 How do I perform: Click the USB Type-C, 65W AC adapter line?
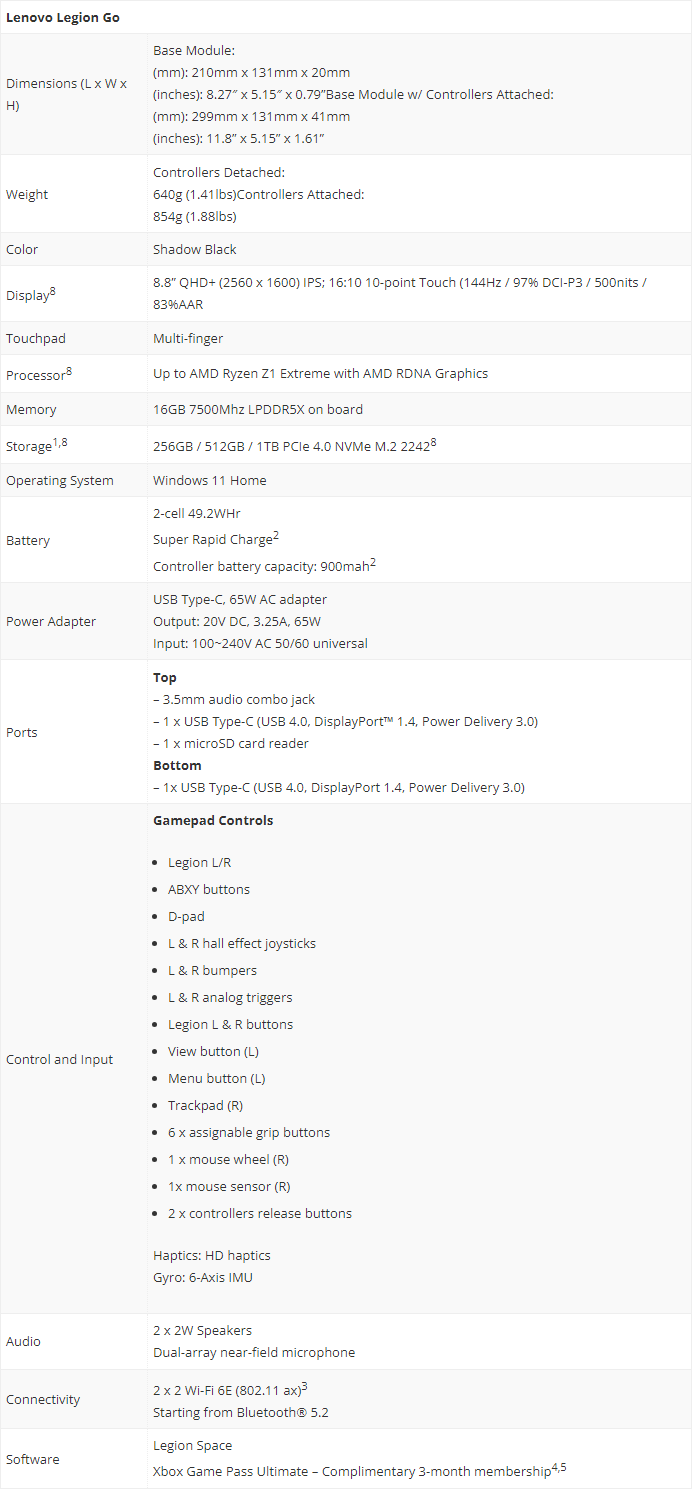click(x=240, y=599)
